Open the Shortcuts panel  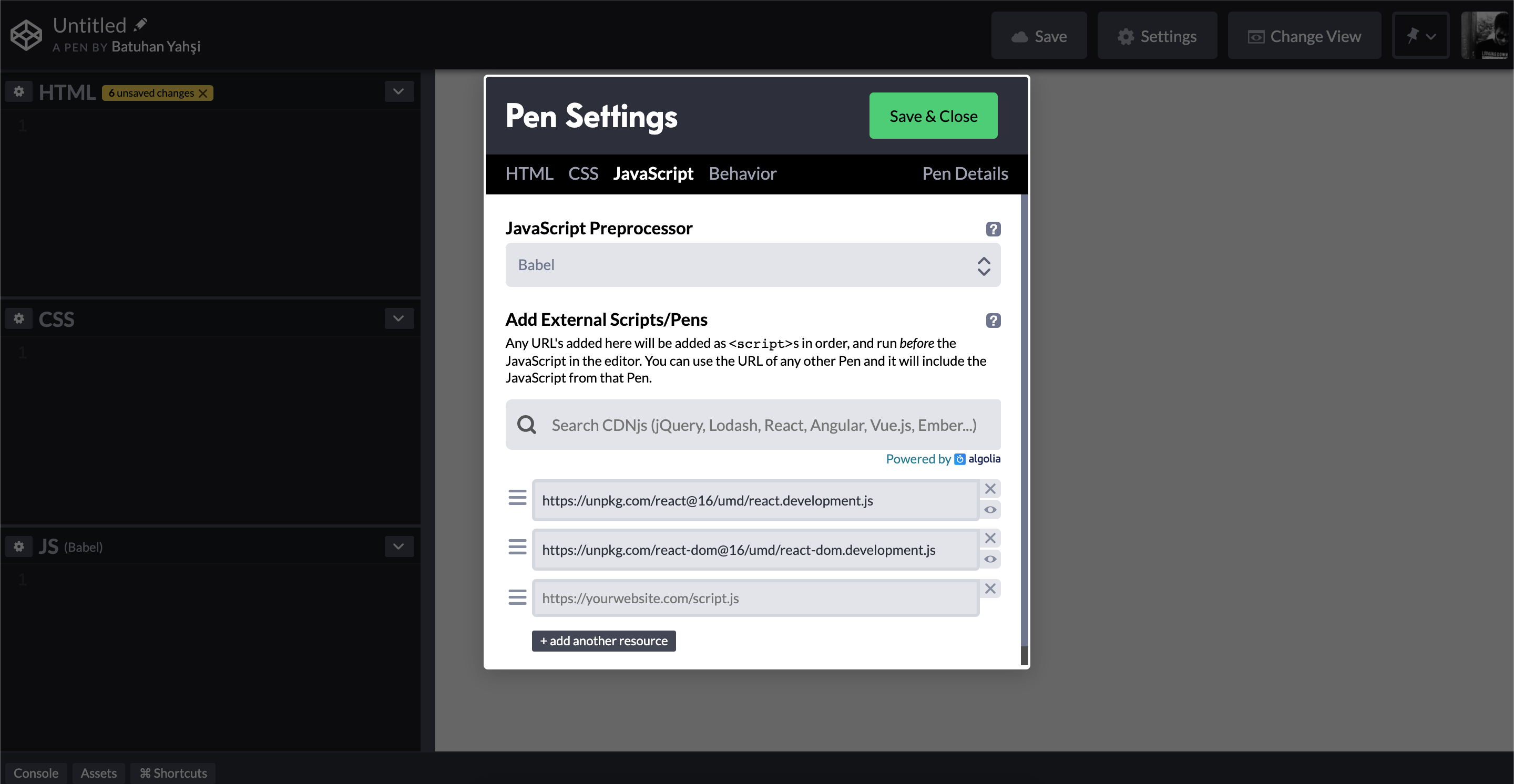[x=173, y=773]
